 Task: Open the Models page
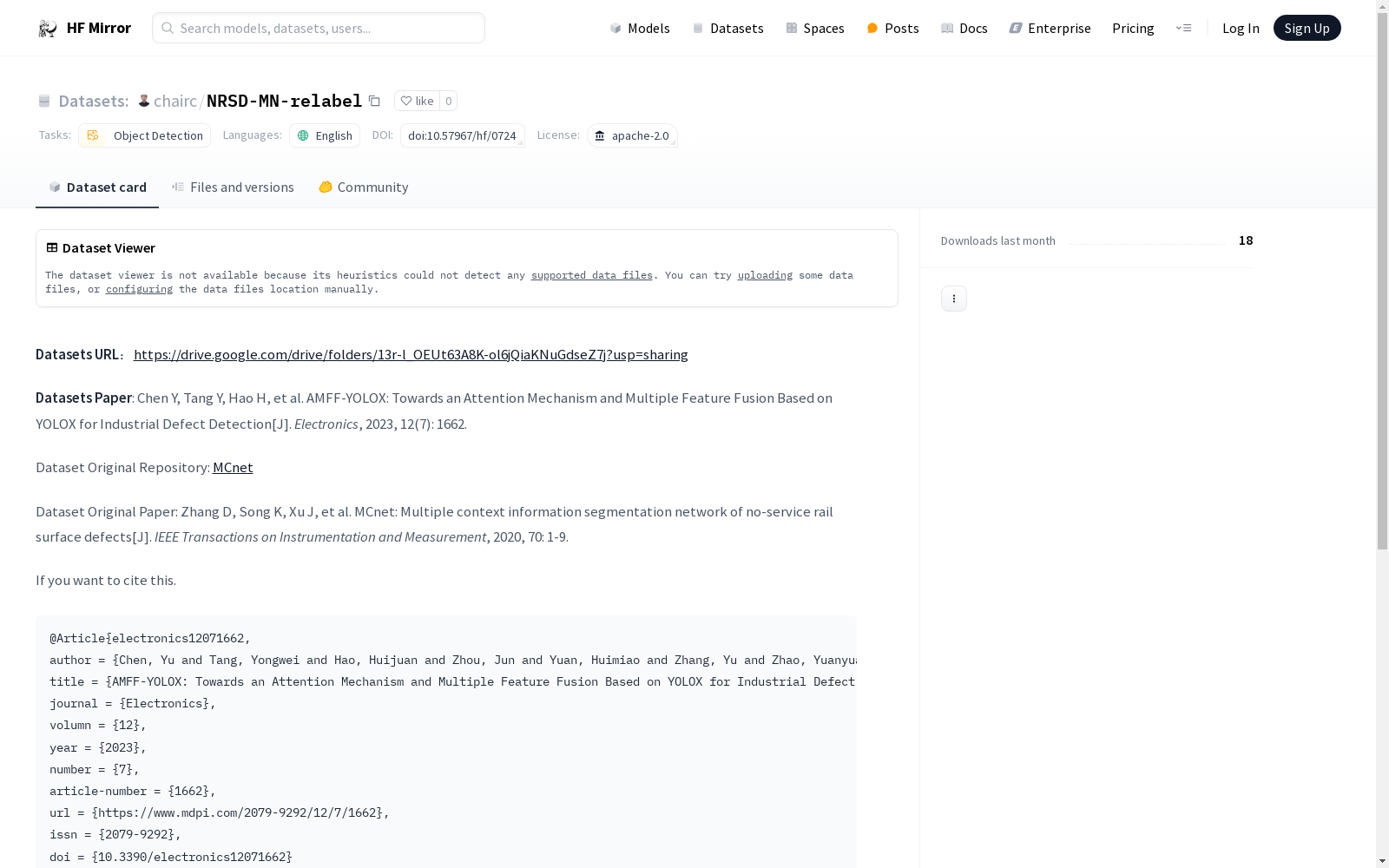640,29
